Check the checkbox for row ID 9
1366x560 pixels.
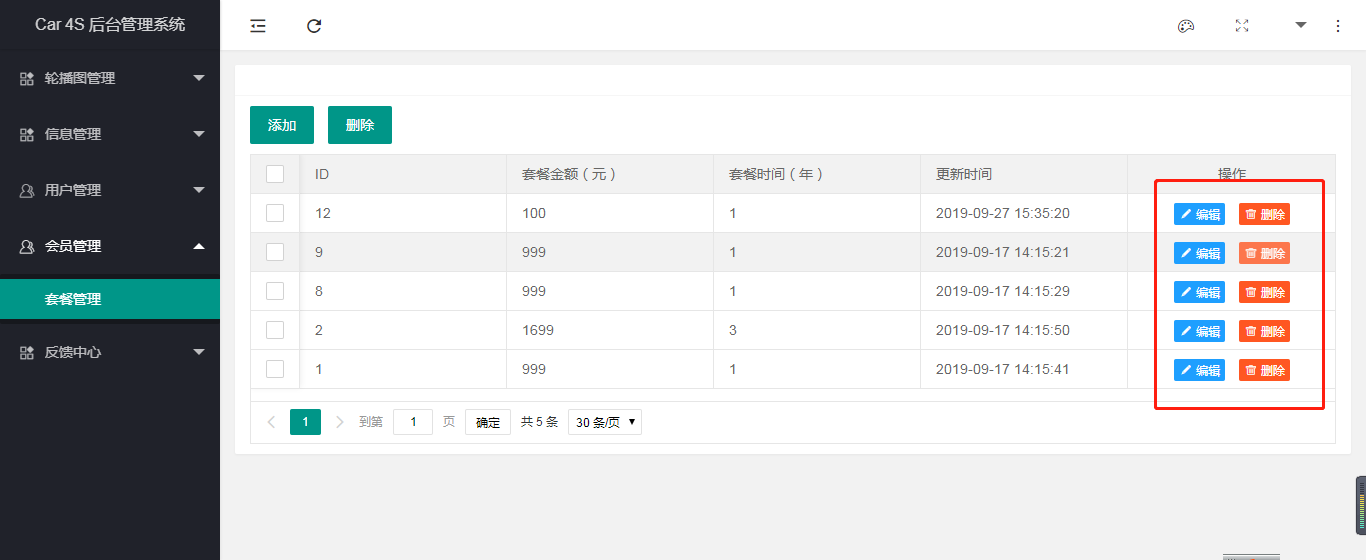point(275,252)
